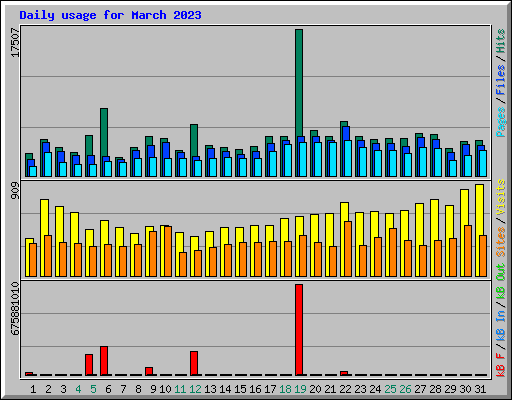Click the 17507 hits axis value
This screenshot has width=512, height=400.
click(16, 43)
